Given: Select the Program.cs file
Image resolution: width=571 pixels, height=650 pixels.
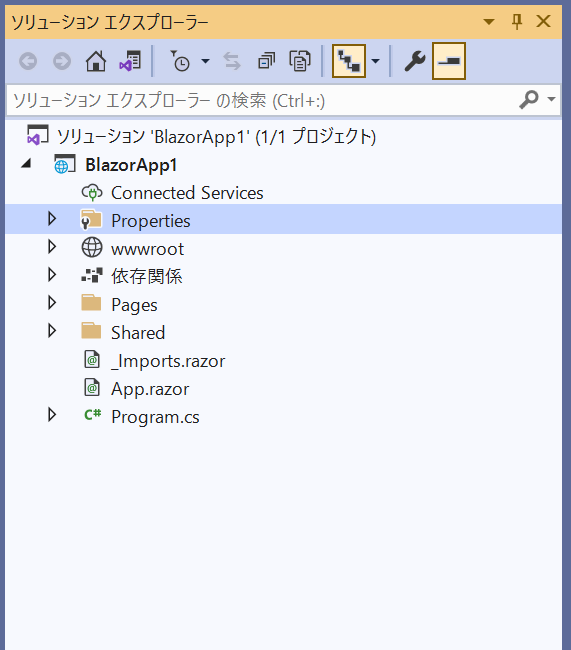Looking at the screenshot, I should (155, 417).
